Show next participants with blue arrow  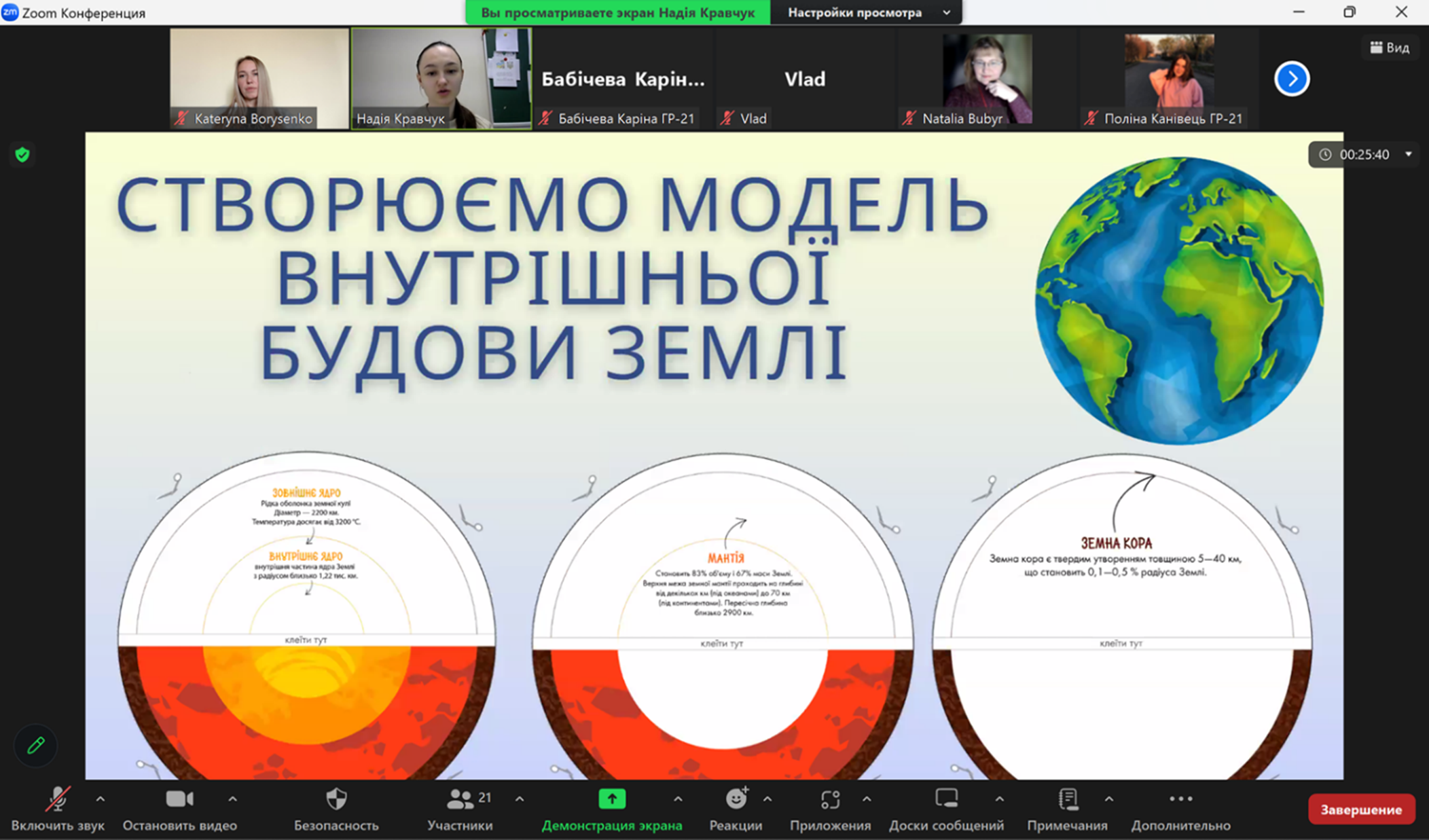point(1291,79)
